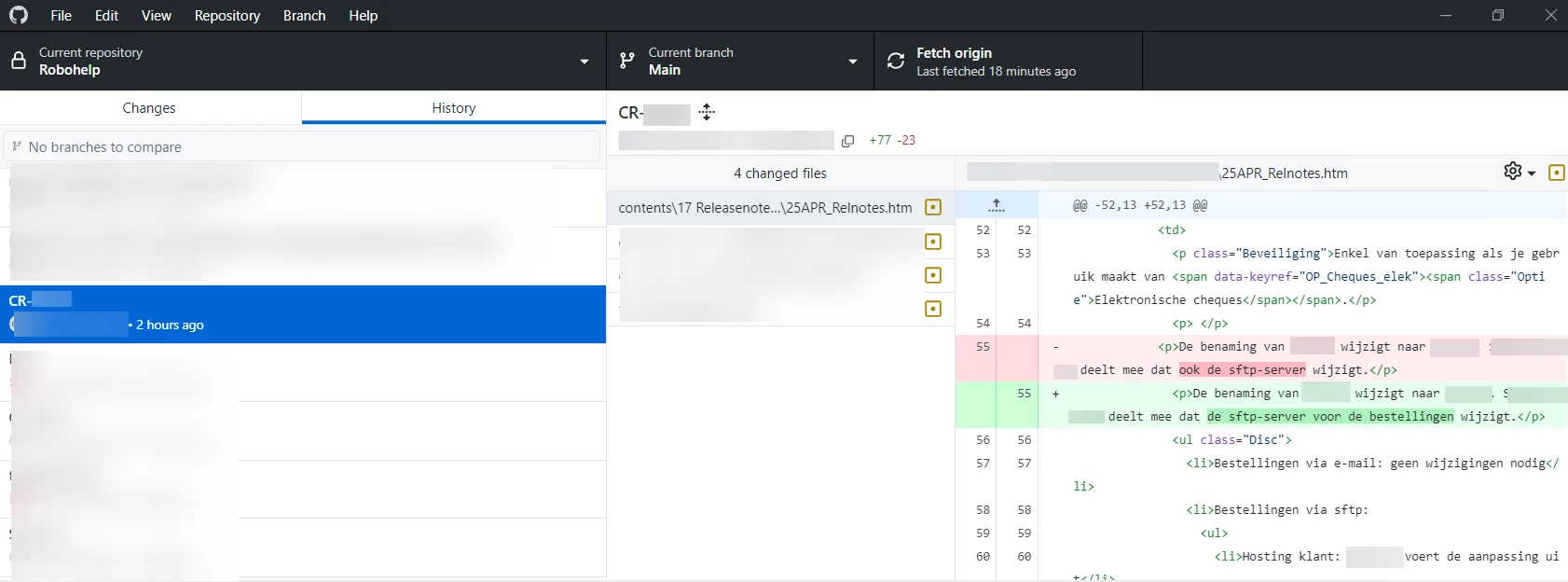Switch to the Changes tab

click(149, 108)
